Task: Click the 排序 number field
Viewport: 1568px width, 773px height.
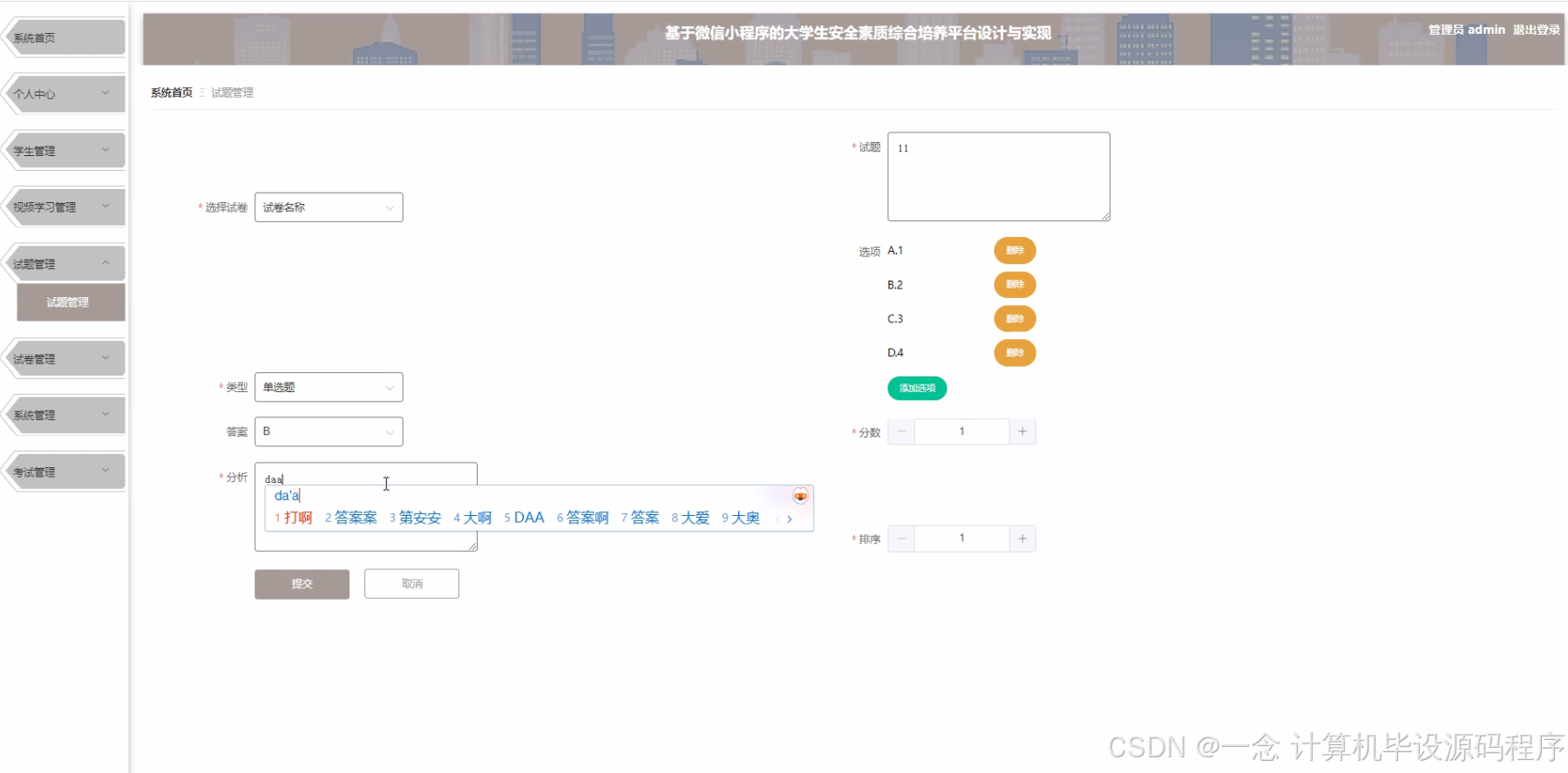Action: point(961,539)
